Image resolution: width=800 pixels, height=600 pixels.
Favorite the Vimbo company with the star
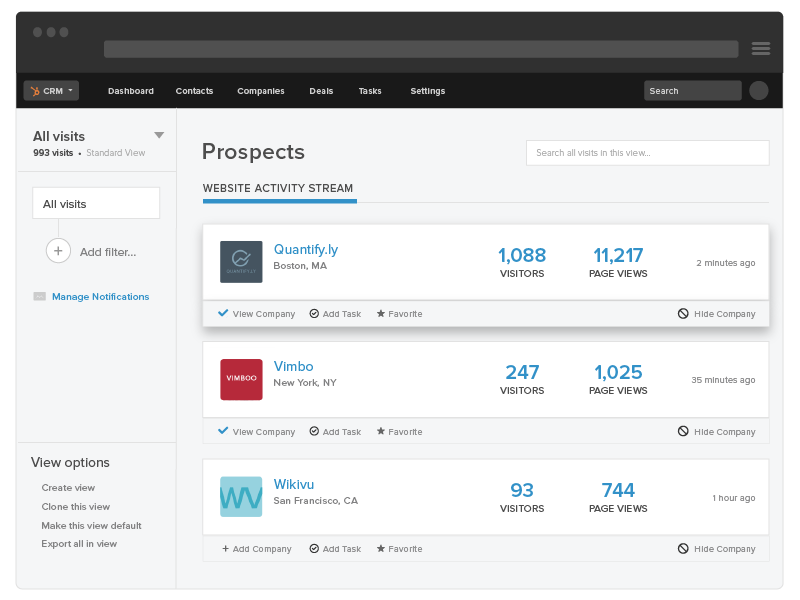(x=381, y=431)
